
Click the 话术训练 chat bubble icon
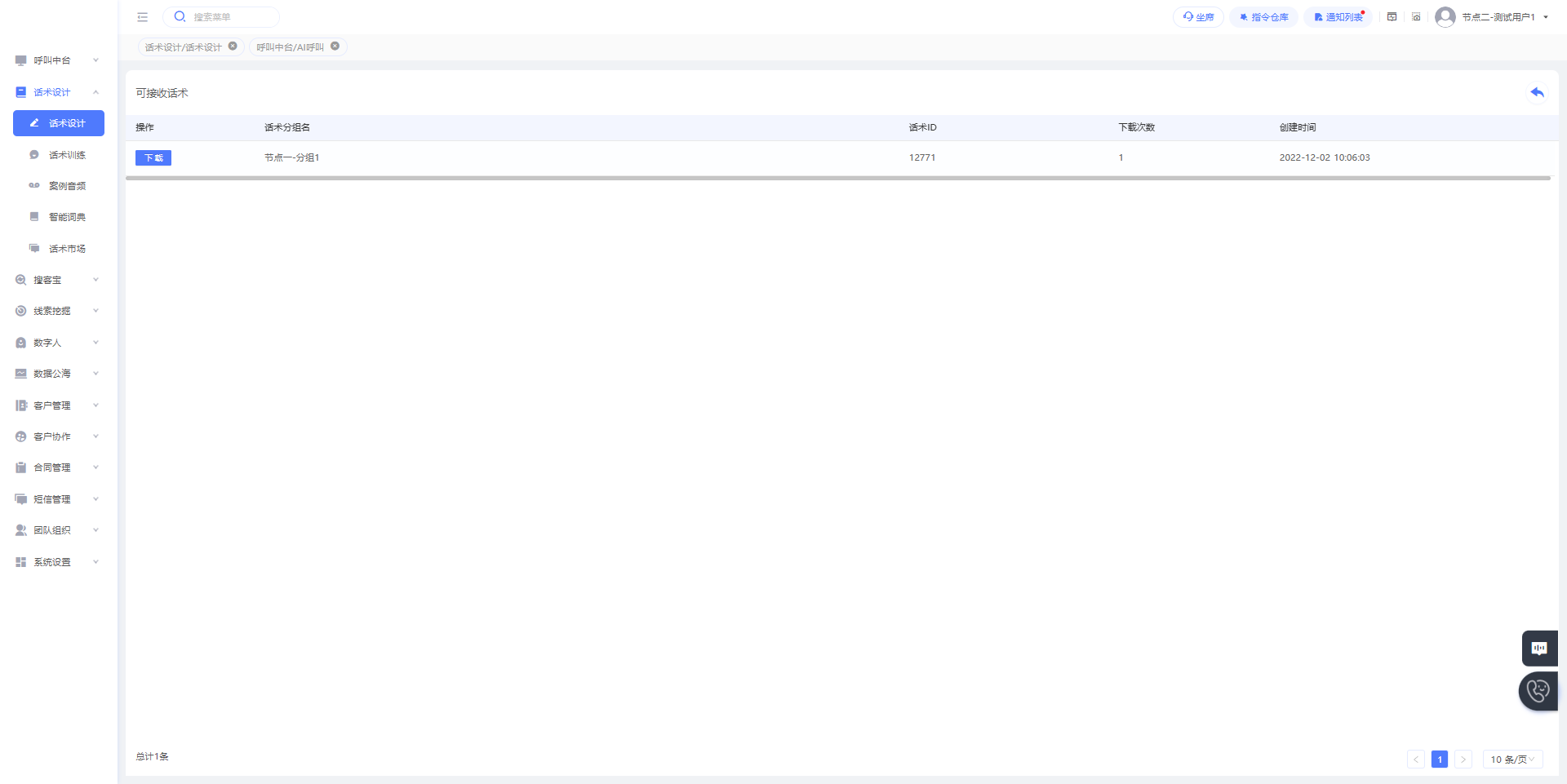click(34, 155)
